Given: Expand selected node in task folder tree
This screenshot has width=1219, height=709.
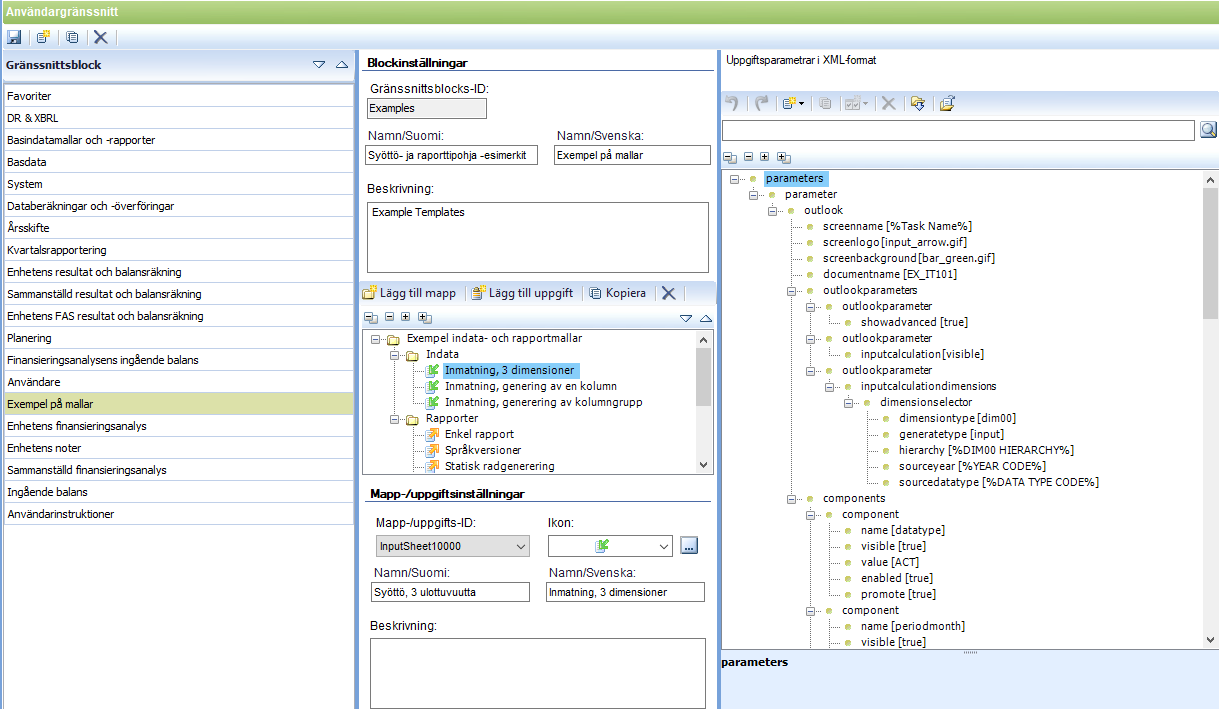Looking at the screenshot, I should coord(405,317).
